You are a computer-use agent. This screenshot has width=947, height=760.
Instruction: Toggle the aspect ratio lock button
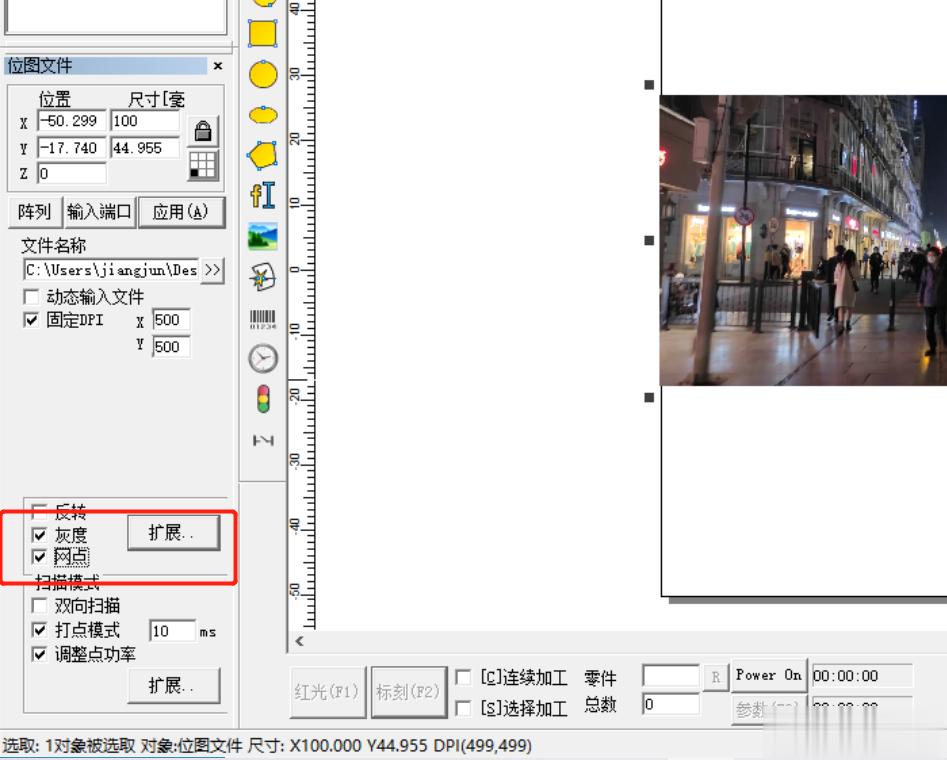pyautogui.click(x=203, y=131)
